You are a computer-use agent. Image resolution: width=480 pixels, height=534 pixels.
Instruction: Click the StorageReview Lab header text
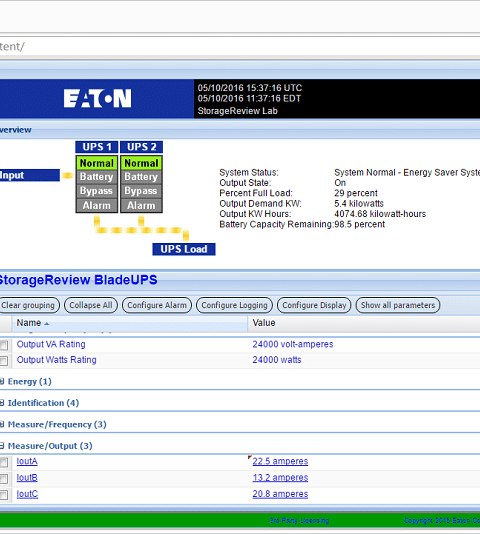(237, 111)
